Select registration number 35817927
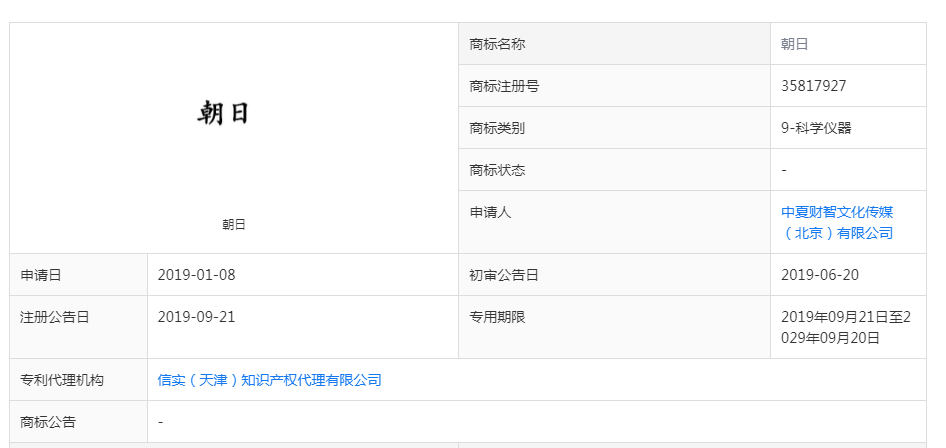This screenshot has width=946, height=448. (x=813, y=86)
